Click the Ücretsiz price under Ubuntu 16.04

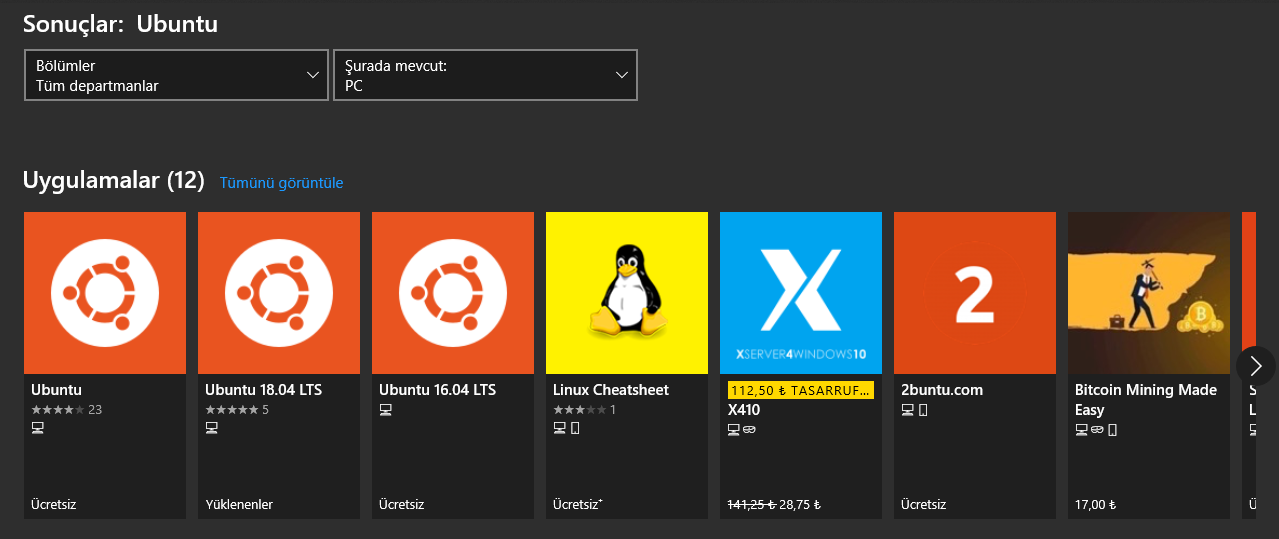click(x=401, y=505)
